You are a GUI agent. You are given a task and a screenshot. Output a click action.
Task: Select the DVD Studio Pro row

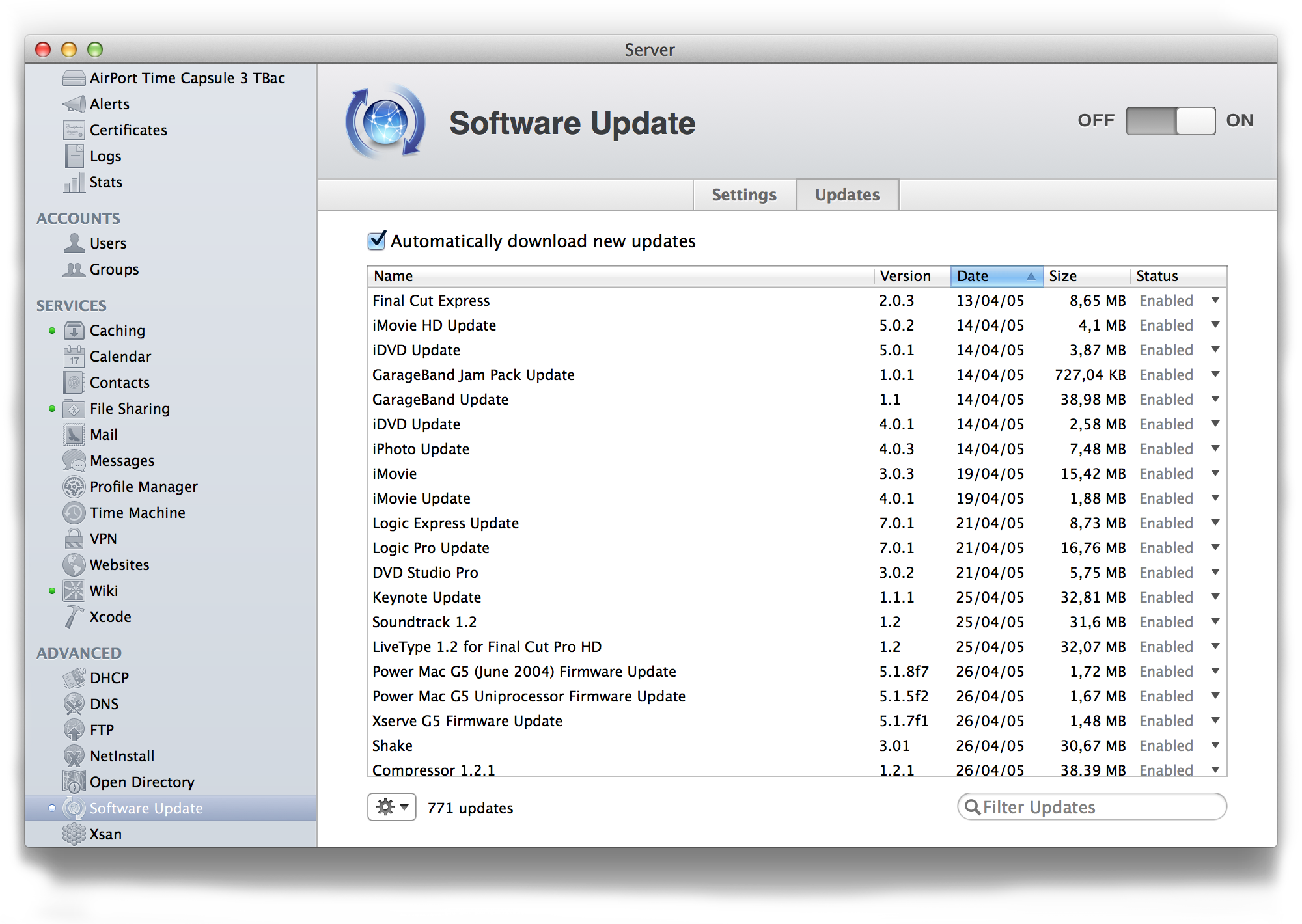[797, 573]
